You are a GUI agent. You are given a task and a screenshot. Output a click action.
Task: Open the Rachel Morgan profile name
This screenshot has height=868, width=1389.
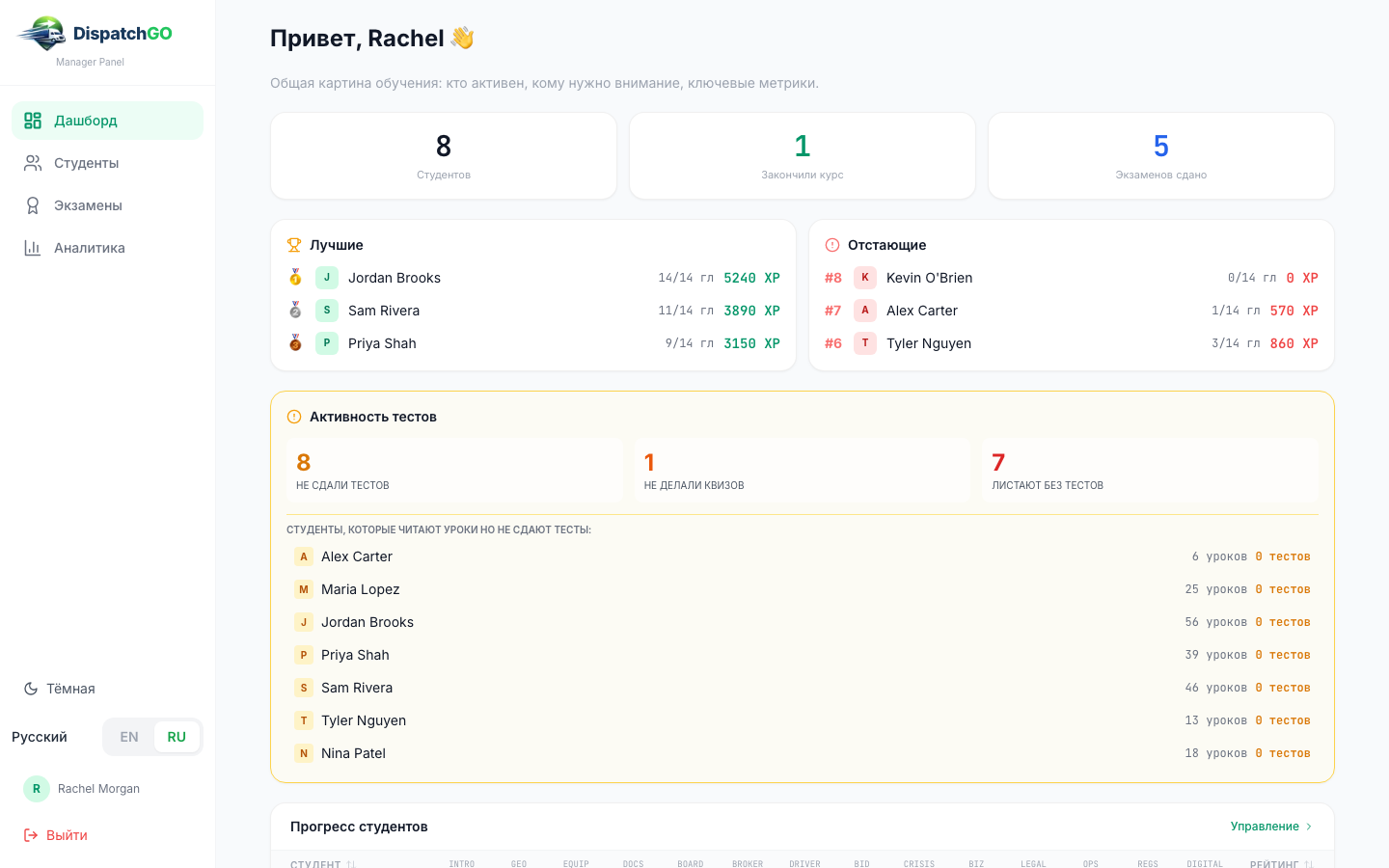[98, 789]
